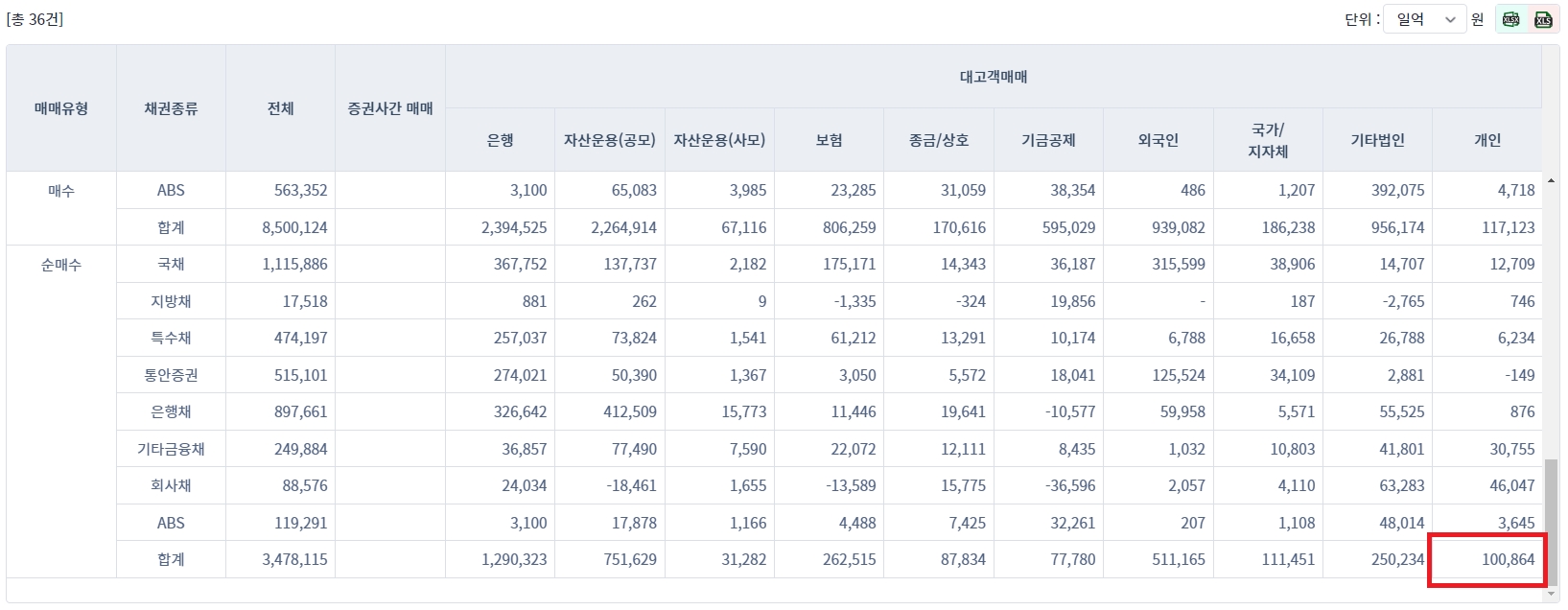Click the 392,075 기타법인 value in 매수 ABS

[x=1398, y=190]
